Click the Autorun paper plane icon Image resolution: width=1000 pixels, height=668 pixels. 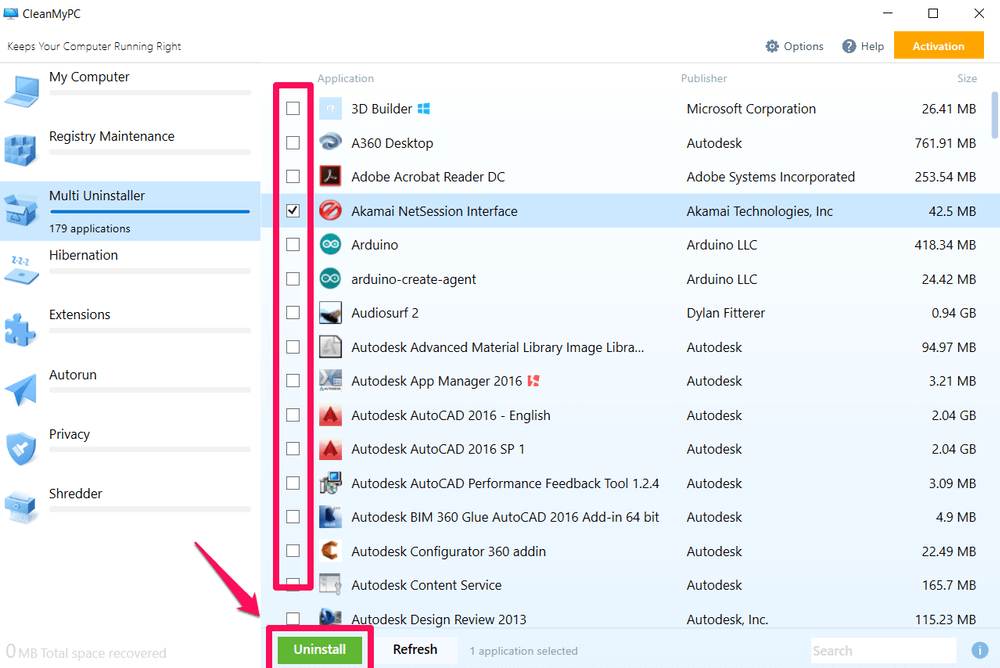[x=20, y=389]
